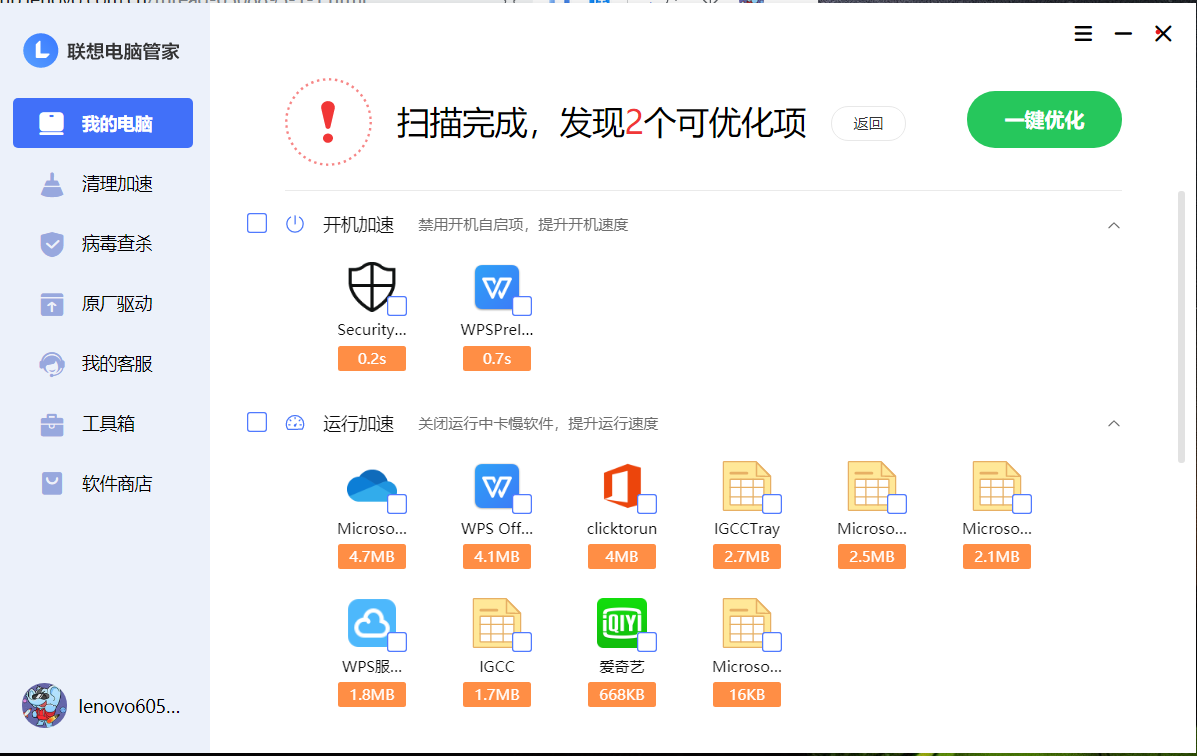Click the 4MB memory badge
This screenshot has width=1197, height=756.
point(621,557)
